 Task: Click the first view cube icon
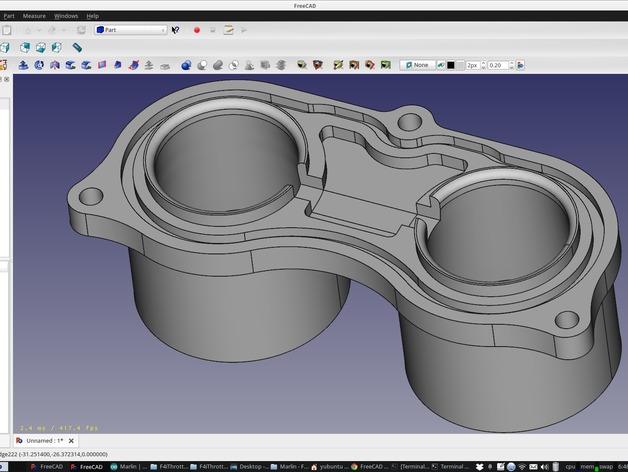pos(5,47)
